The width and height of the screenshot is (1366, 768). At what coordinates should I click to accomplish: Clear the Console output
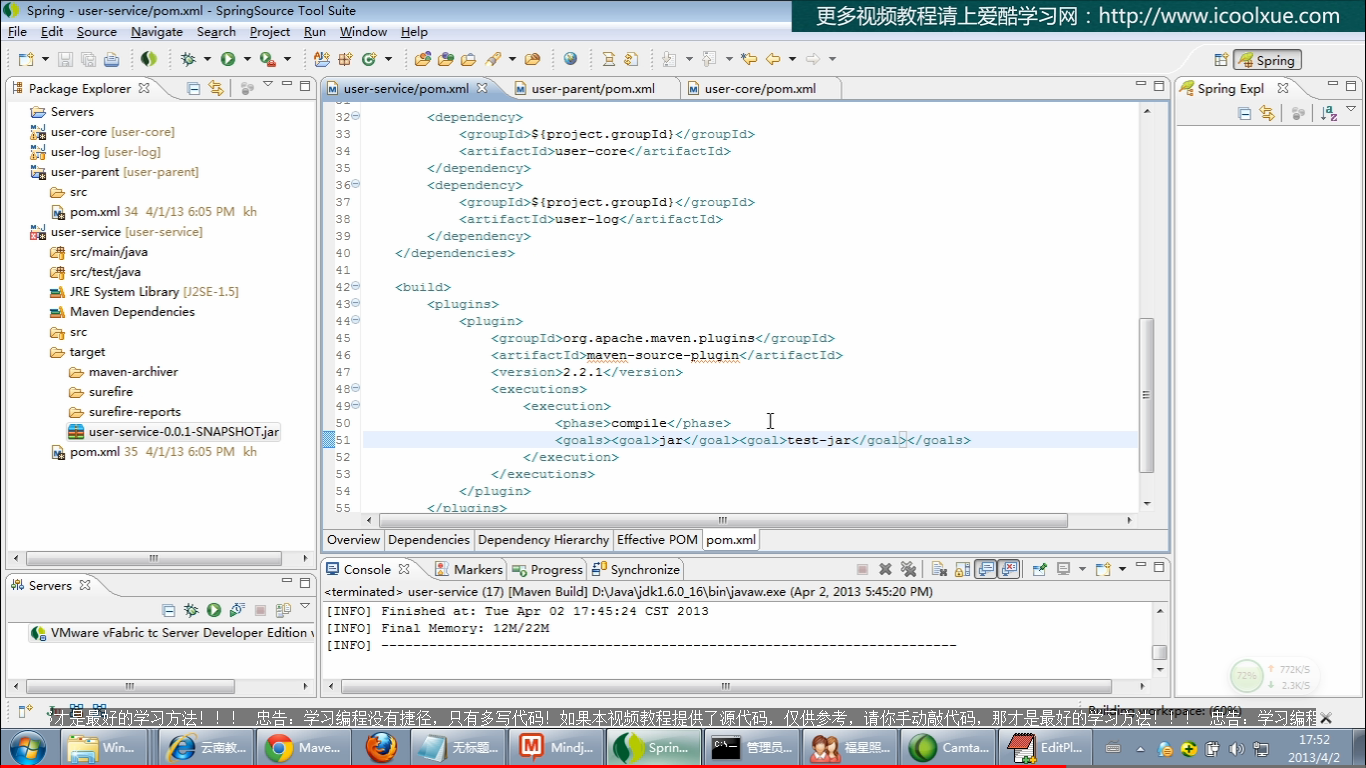point(939,569)
